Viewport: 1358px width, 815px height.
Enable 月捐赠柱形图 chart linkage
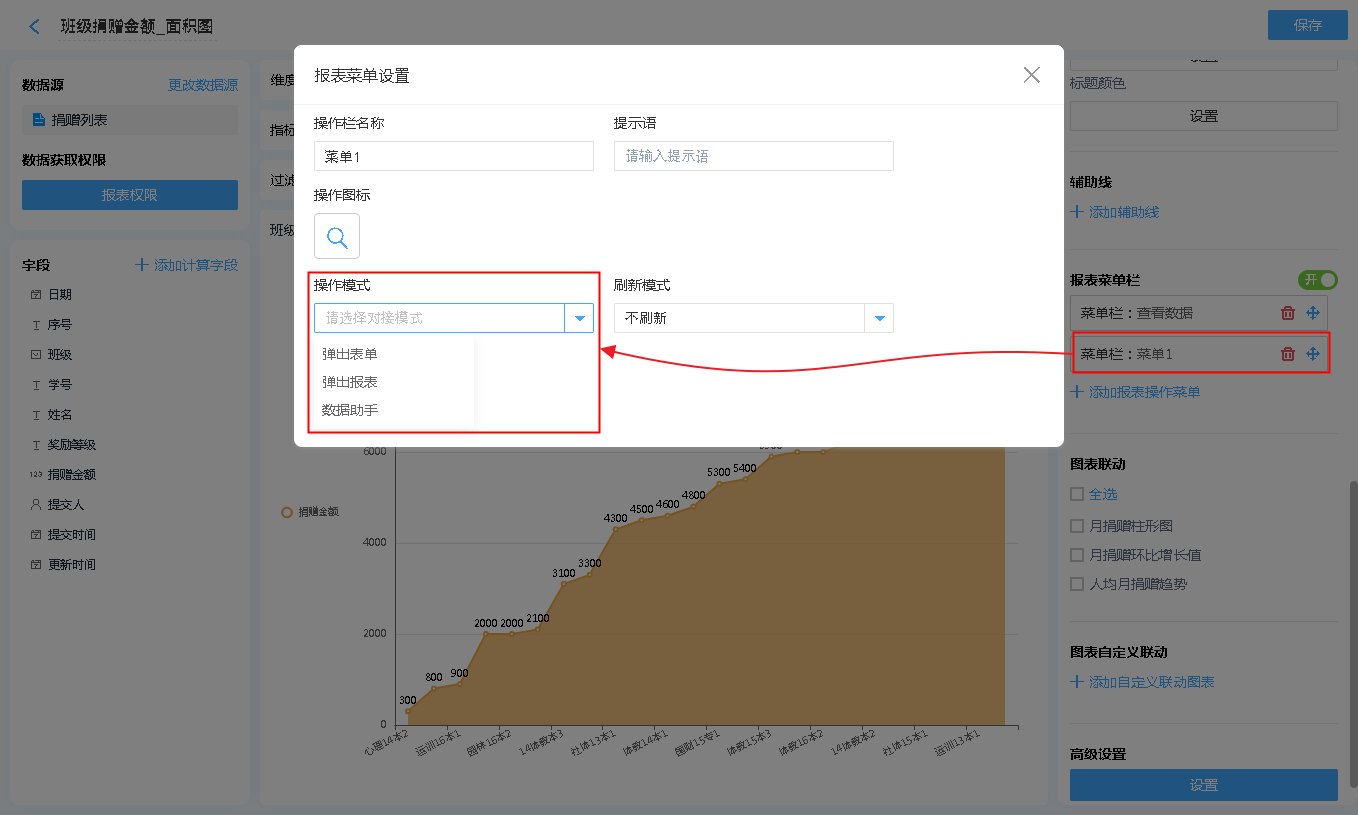(x=1077, y=526)
